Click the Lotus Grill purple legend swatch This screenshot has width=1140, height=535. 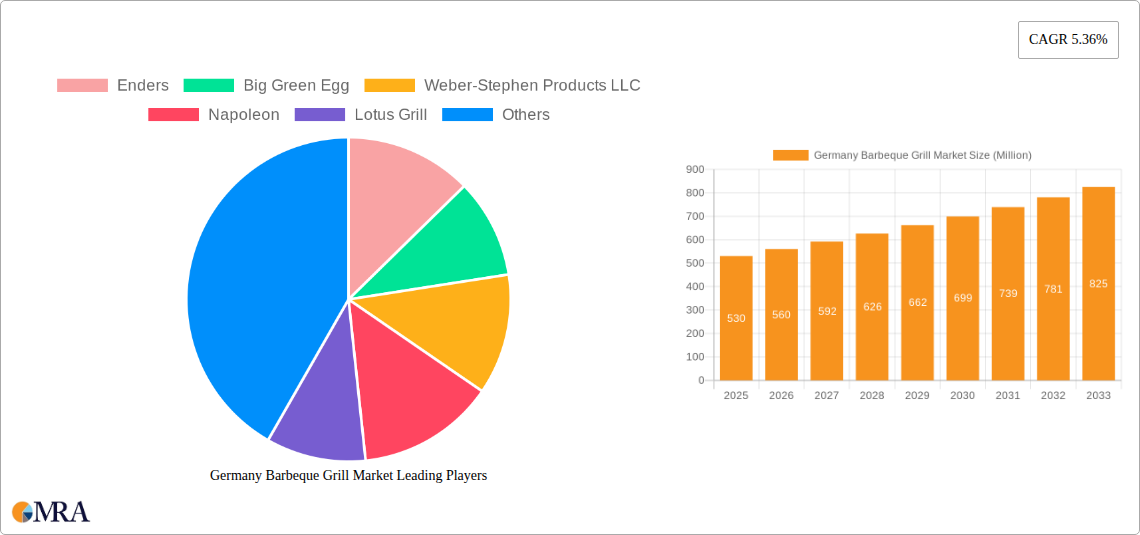pyautogui.click(x=320, y=115)
